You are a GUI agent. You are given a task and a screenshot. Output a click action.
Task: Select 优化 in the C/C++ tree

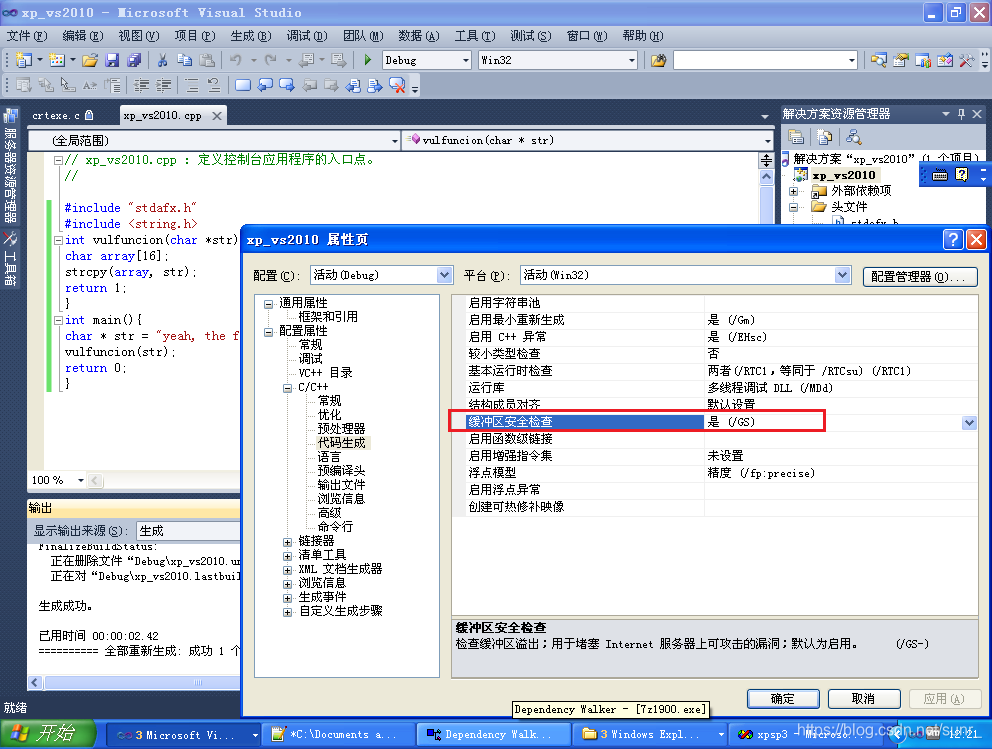pyautogui.click(x=330, y=415)
